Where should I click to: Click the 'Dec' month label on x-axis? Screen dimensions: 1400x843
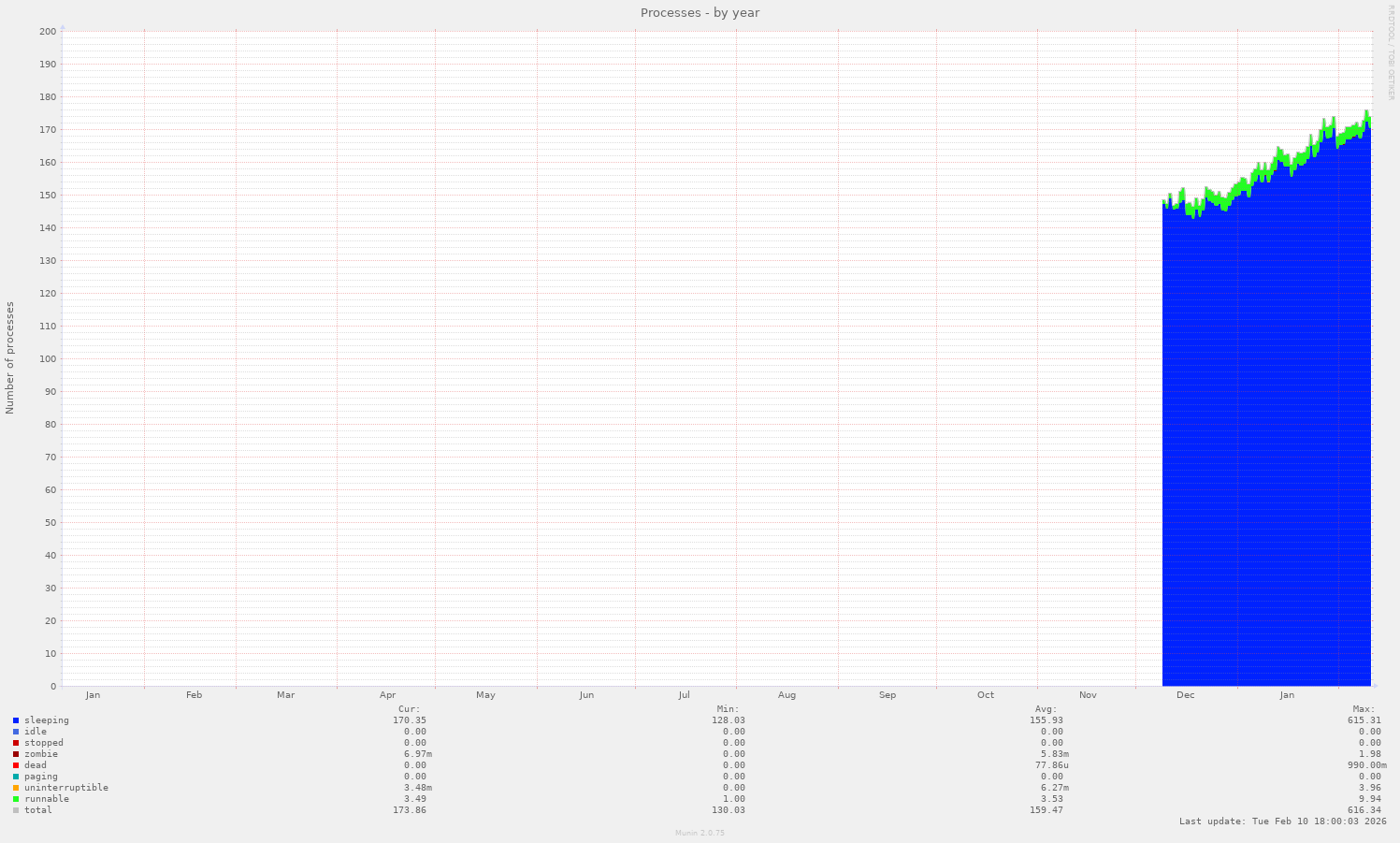click(x=1185, y=695)
